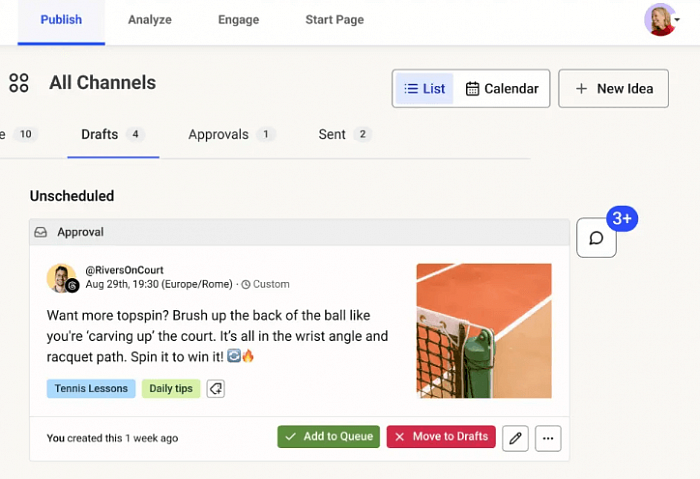
Task: Click the Aug 29th, 19:30 schedule time
Action: click(x=159, y=284)
